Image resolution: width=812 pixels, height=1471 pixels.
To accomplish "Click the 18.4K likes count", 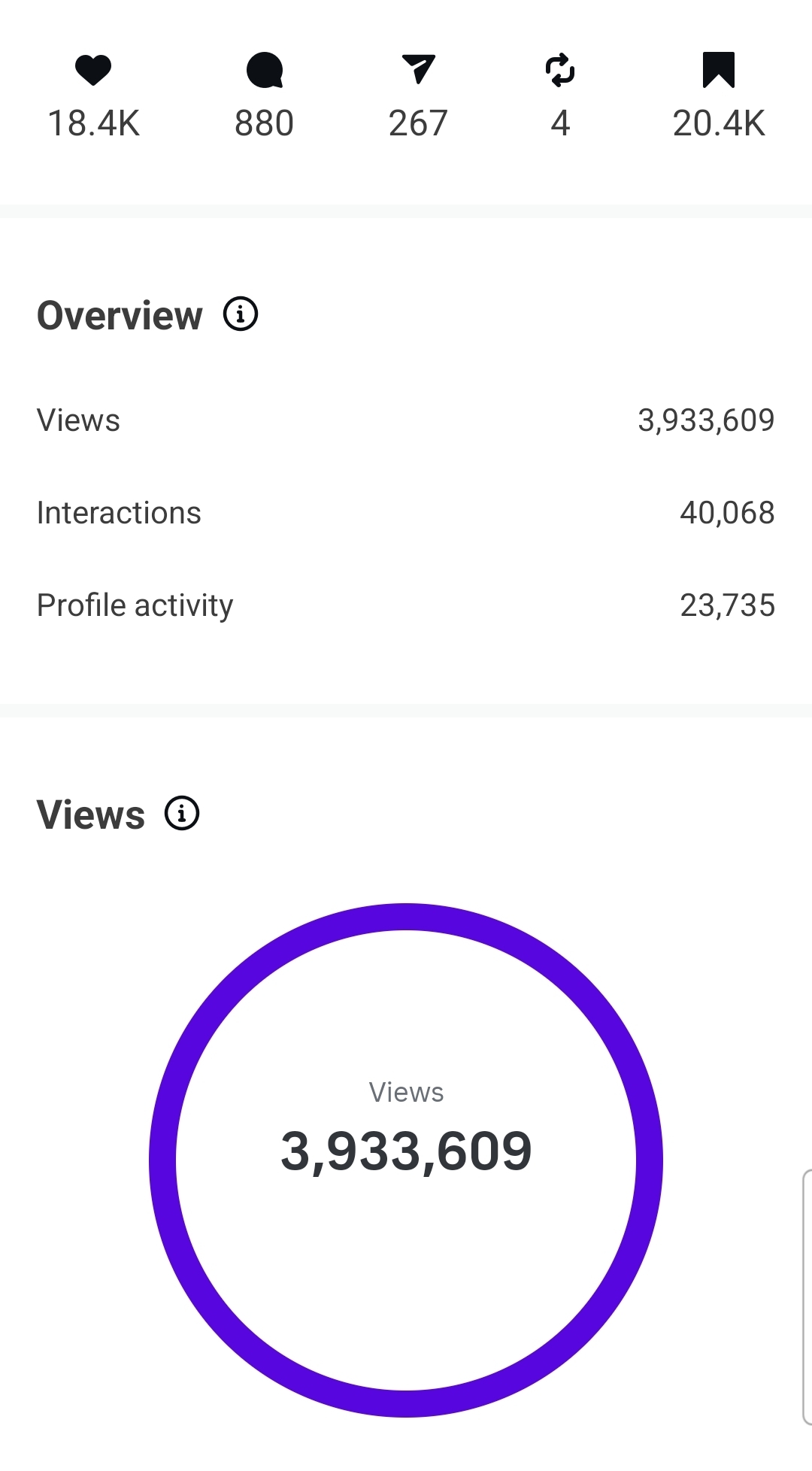I will (x=93, y=123).
